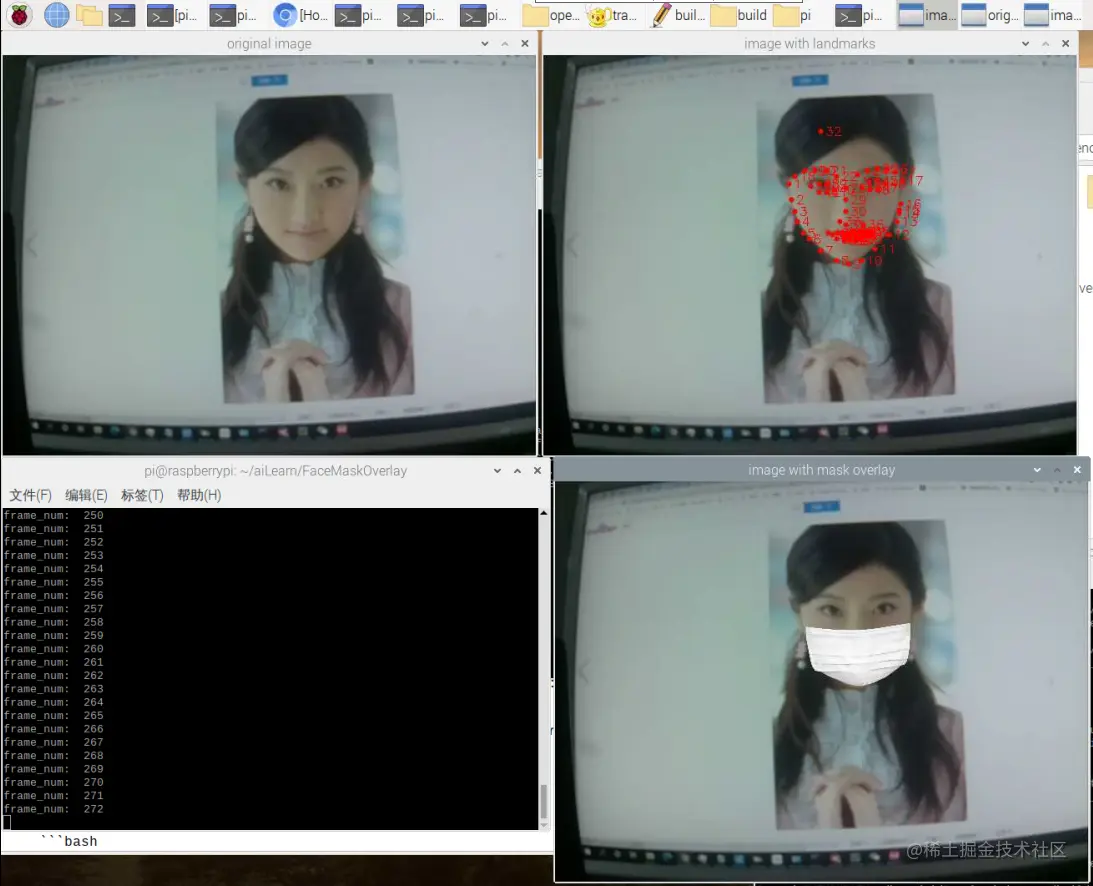Open window menu of the FaceMaskOverlay terminal

click(497, 471)
